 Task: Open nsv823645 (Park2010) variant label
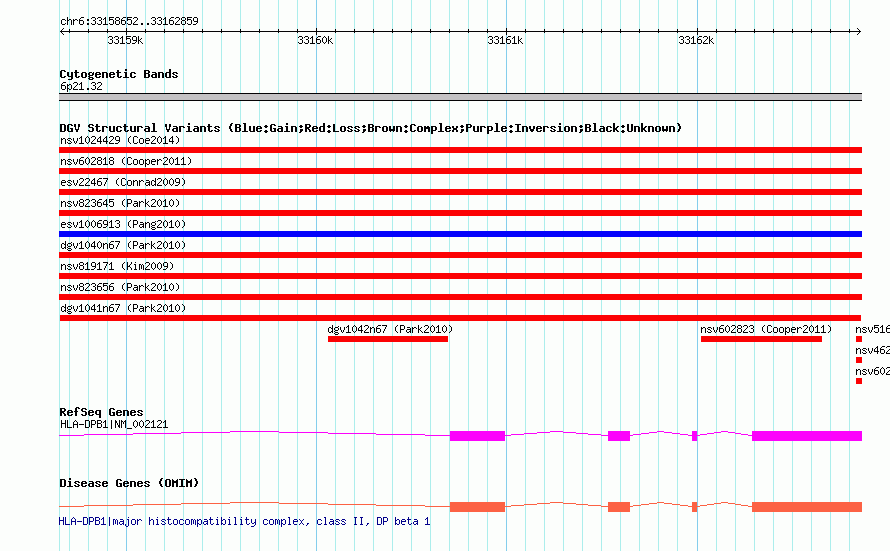click(120, 203)
